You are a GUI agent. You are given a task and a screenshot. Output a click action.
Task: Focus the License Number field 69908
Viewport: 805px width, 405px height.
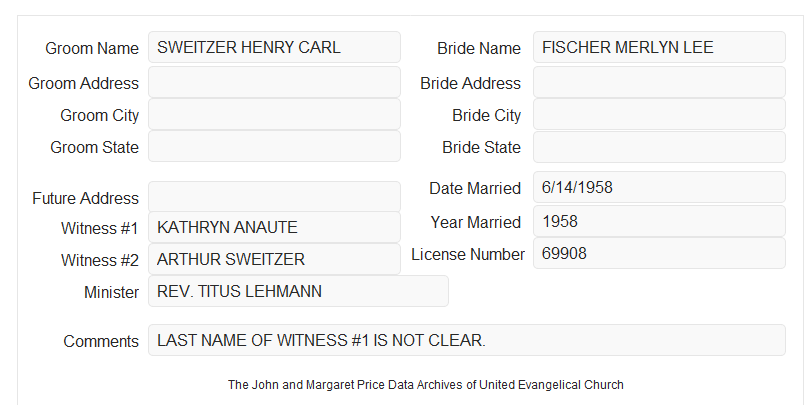click(x=659, y=253)
